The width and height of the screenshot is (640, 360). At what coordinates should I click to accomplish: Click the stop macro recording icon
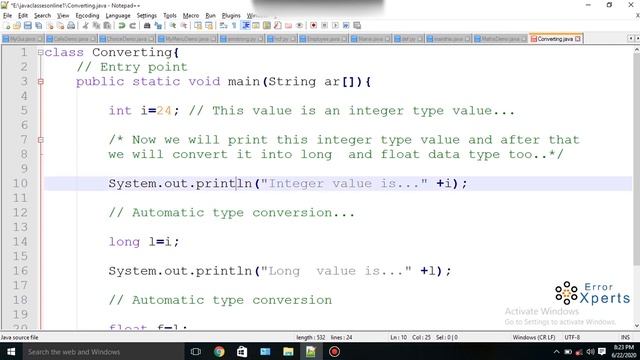tap(324, 25)
